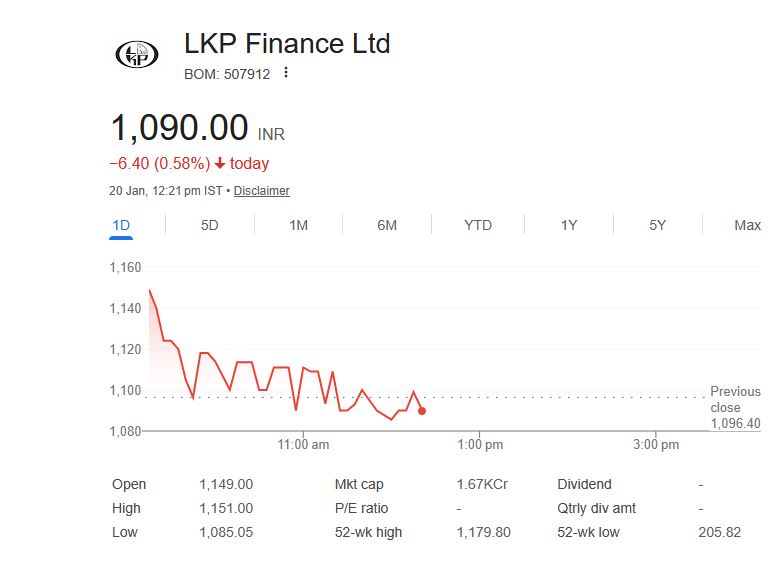Open the Disclaimer link
The height and width of the screenshot is (581, 776).
pos(262,191)
